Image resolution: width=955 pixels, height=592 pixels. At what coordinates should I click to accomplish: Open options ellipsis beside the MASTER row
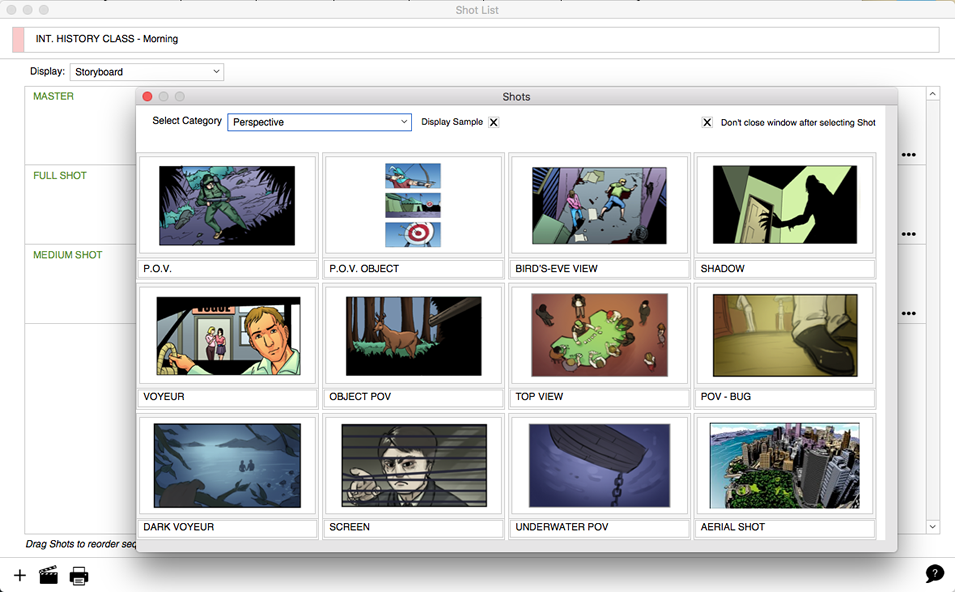tap(910, 155)
